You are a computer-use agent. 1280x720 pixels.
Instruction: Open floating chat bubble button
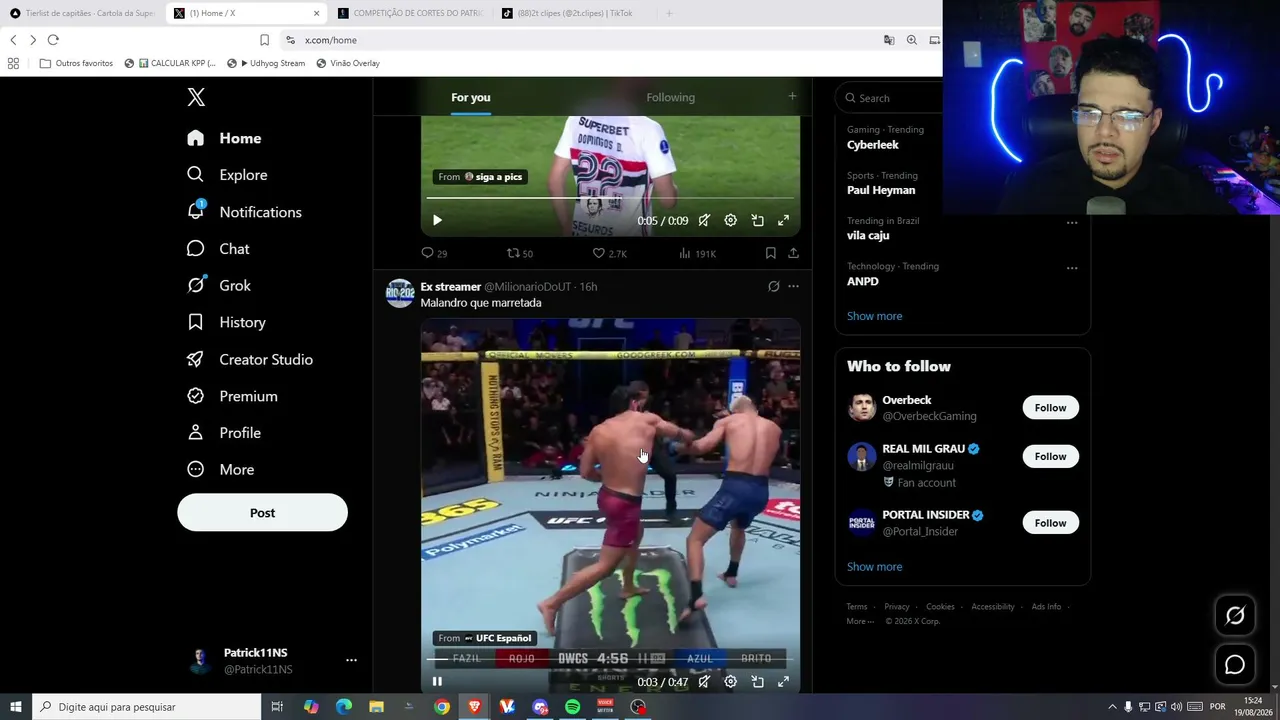pos(1235,664)
